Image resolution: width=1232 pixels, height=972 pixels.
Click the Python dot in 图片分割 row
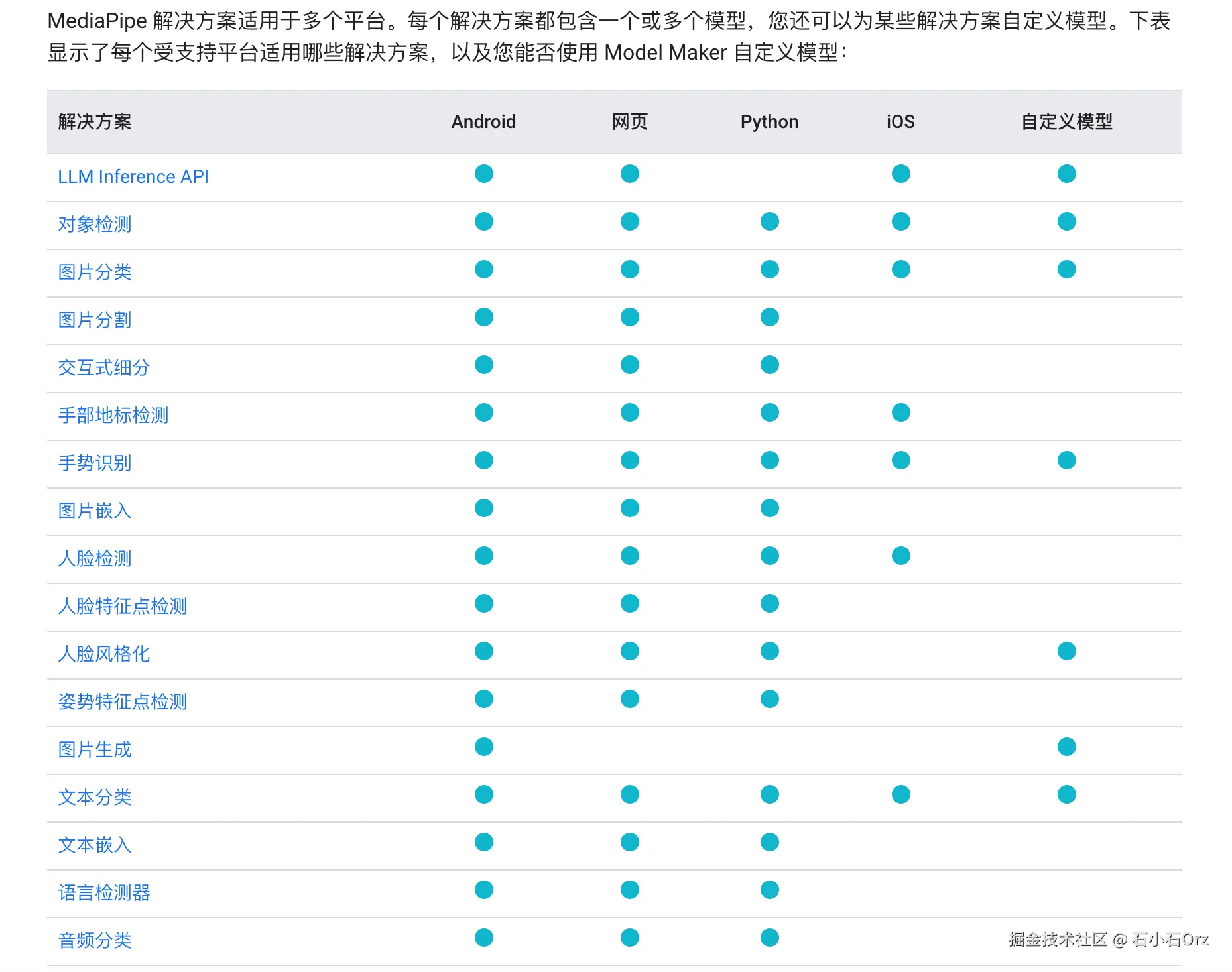pos(770,317)
